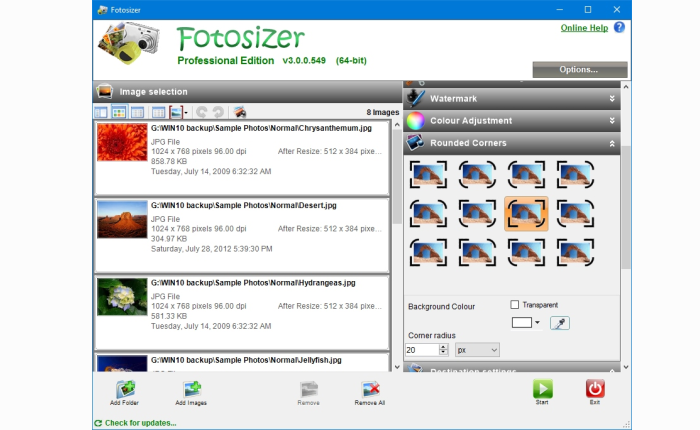Click the 'Background Colour' label
The image size is (700, 430).
point(442,307)
